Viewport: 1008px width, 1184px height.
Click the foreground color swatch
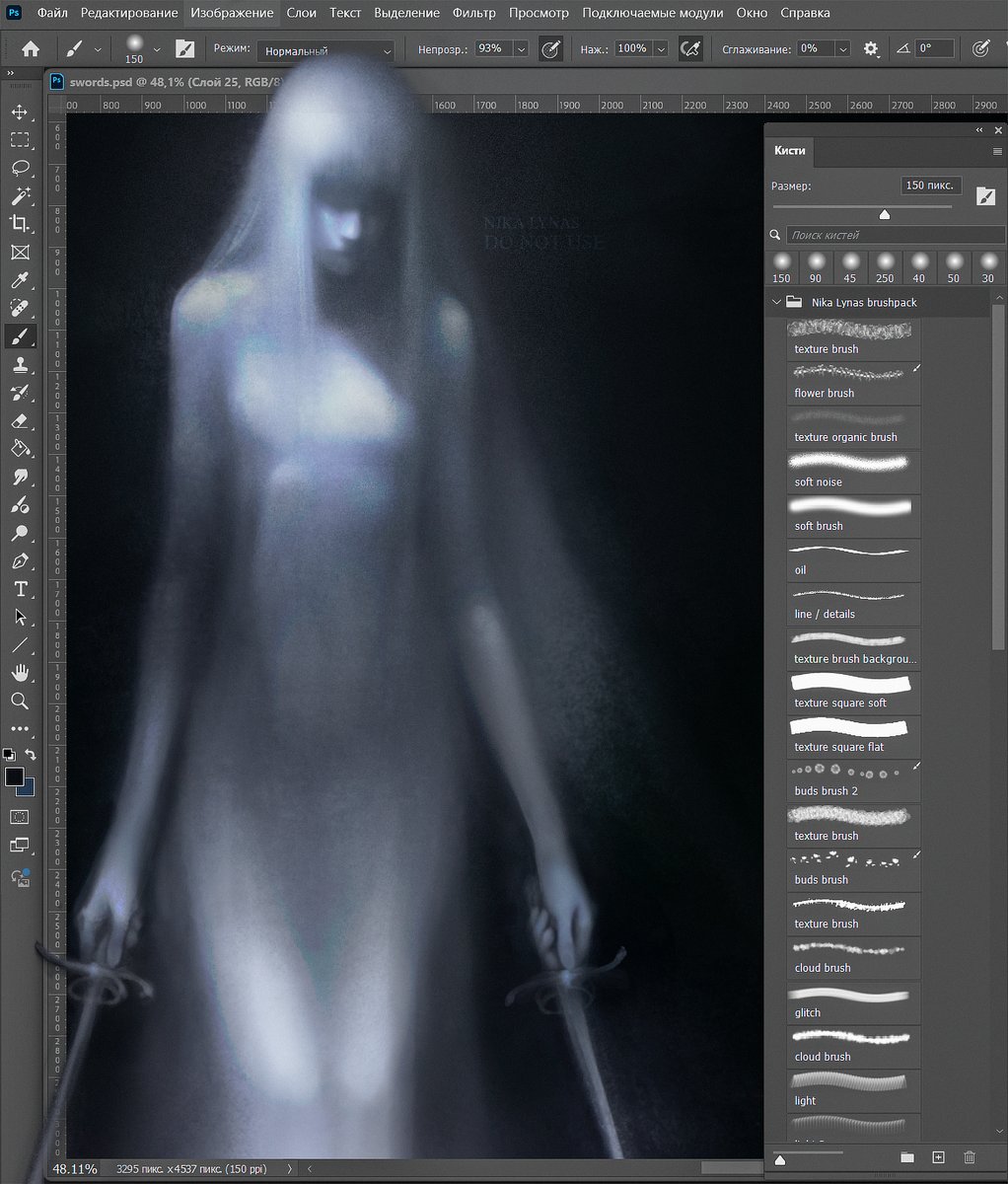pos(14,777)
